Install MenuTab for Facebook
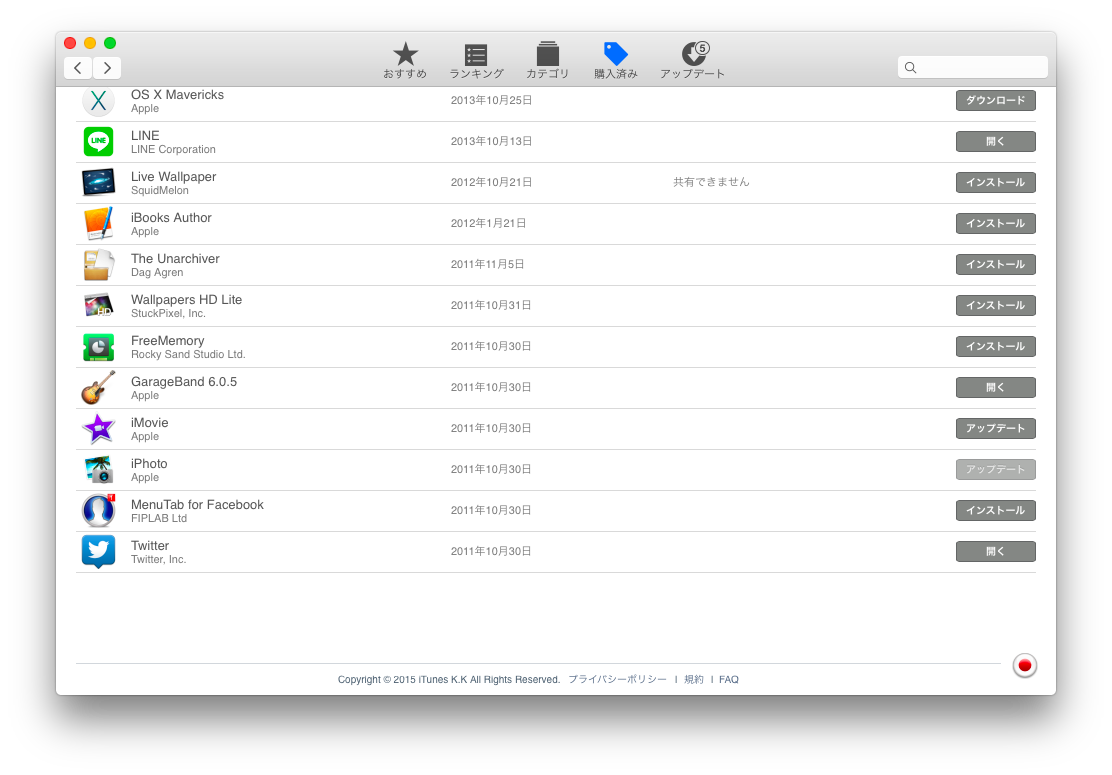Screen dimensions: 1112x775 pyautogui.click(x=996, y=511)
